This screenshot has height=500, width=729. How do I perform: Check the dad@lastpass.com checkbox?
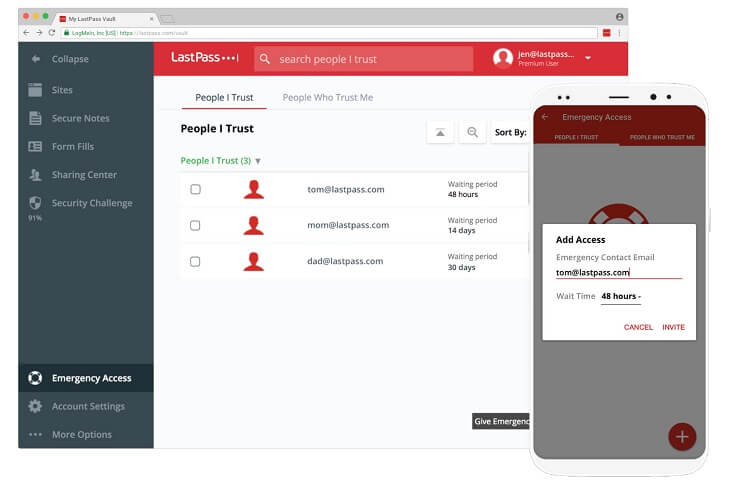tap(195, 261)
